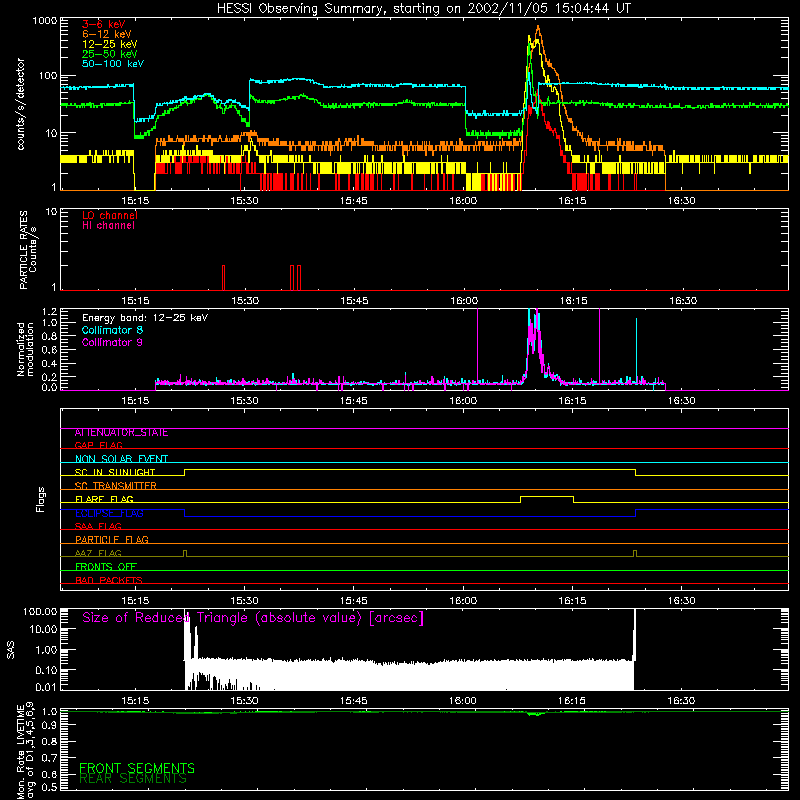This screenshot has height=800, width=800.
Task: Click the Collimator 8 spike near 16:24
Action: (636, 349)
